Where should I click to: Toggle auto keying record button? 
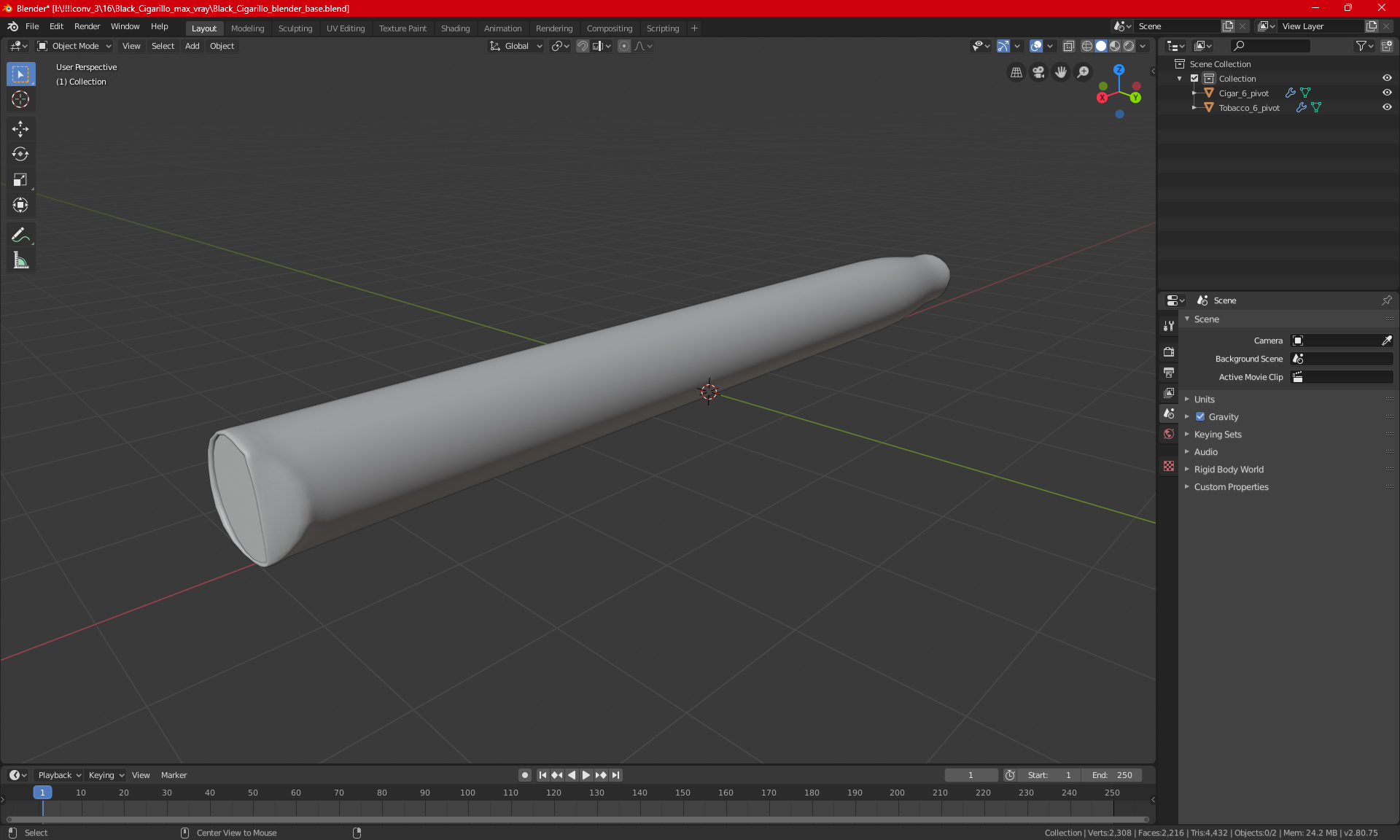[x=524, y=775]
